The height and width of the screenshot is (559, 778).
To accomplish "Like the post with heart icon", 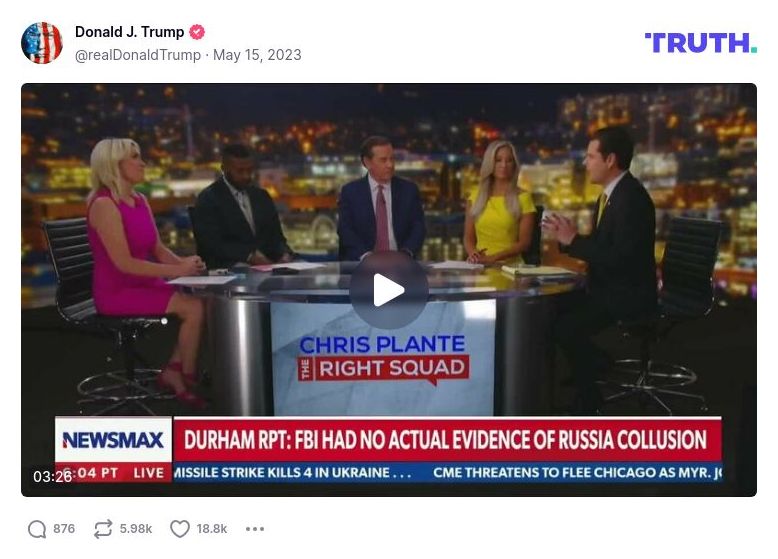I will point(180,529).
